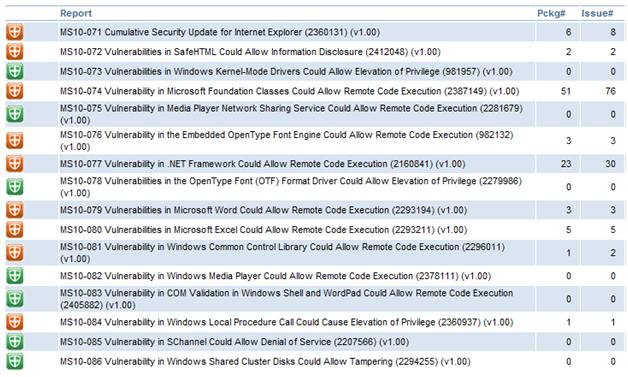This screenshot has width=628, height=377.
Task: Open MS10-079 Microsoft Word vulnerabilities report
Action: (x=264, y=210)
